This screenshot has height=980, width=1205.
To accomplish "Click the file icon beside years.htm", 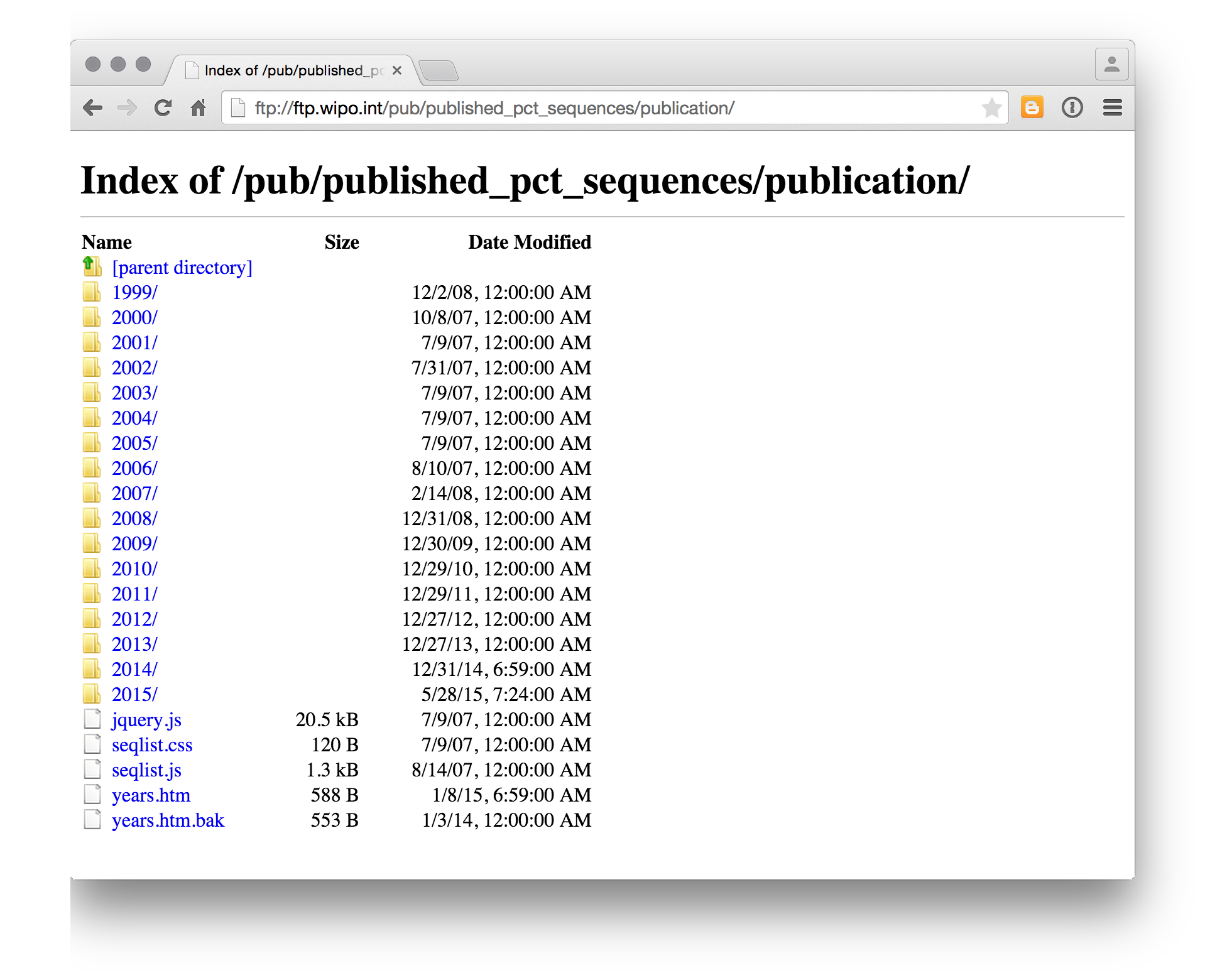I will [x=92, y=794].
